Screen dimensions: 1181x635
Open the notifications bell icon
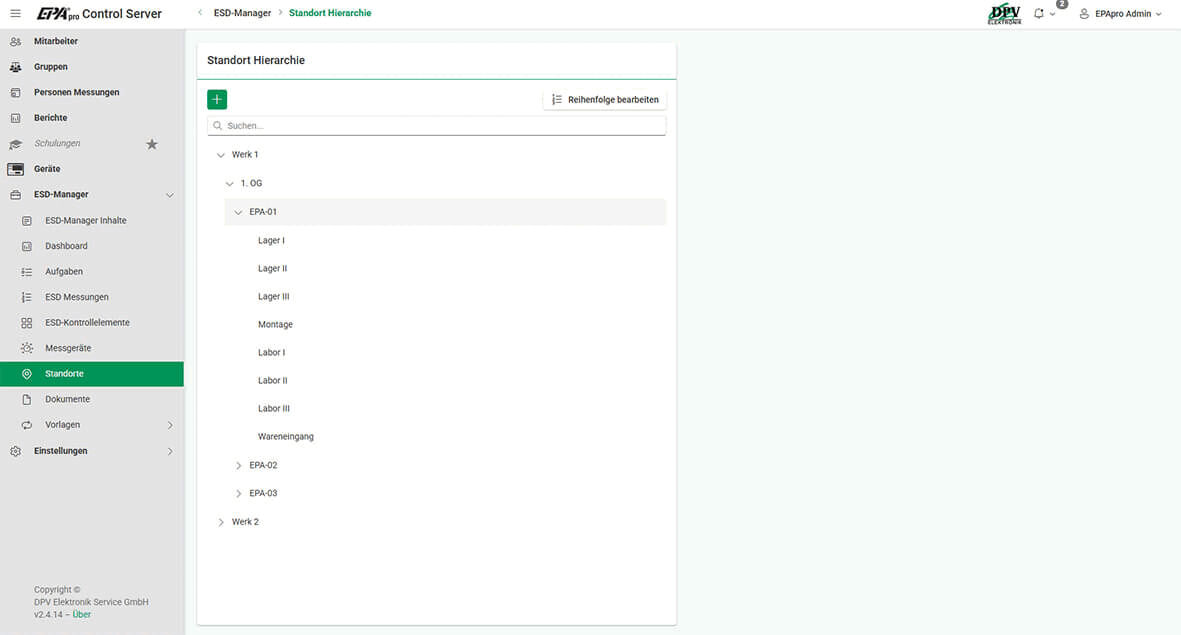point(1039,14)
